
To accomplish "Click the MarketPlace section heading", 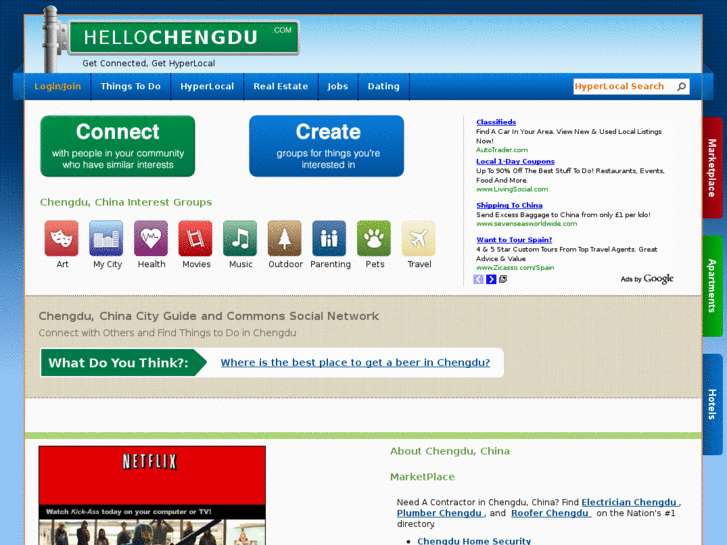I will click(x=422, y=477).
